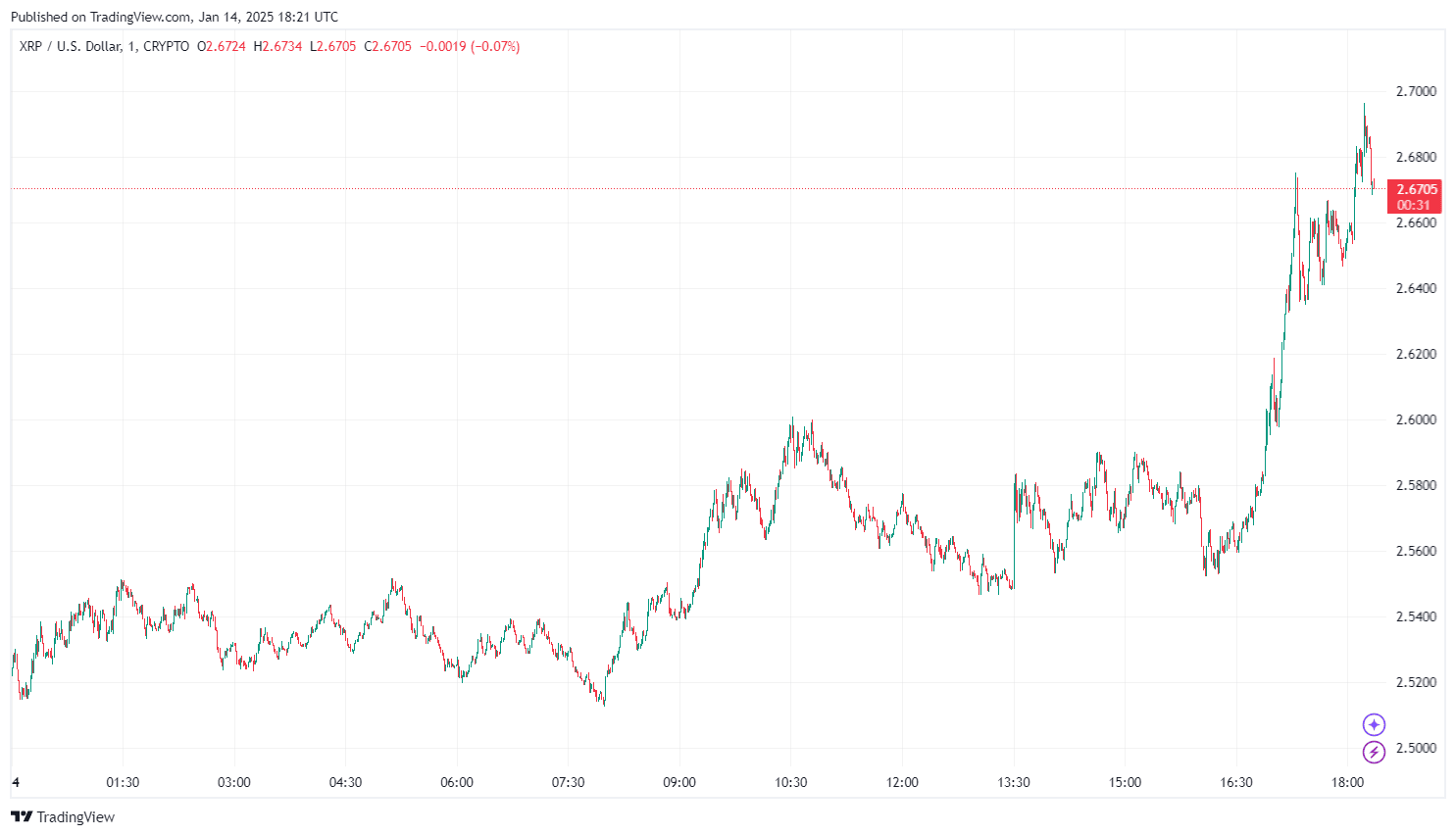Viewport: 1456px width, 836px height.
Task: Click the 12:00 time axis label
Action: pyautogui.click(x=902, y=782)
